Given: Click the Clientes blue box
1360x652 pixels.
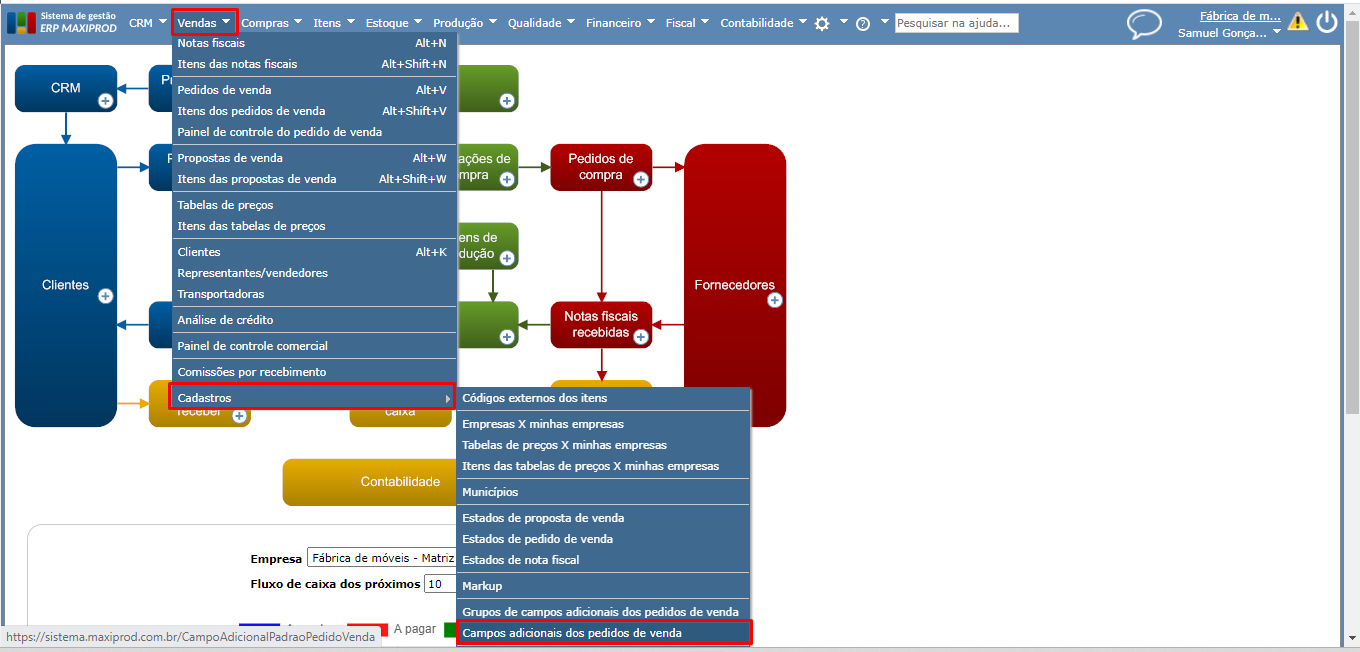Looking at the screenshot, I should [66, 285].
